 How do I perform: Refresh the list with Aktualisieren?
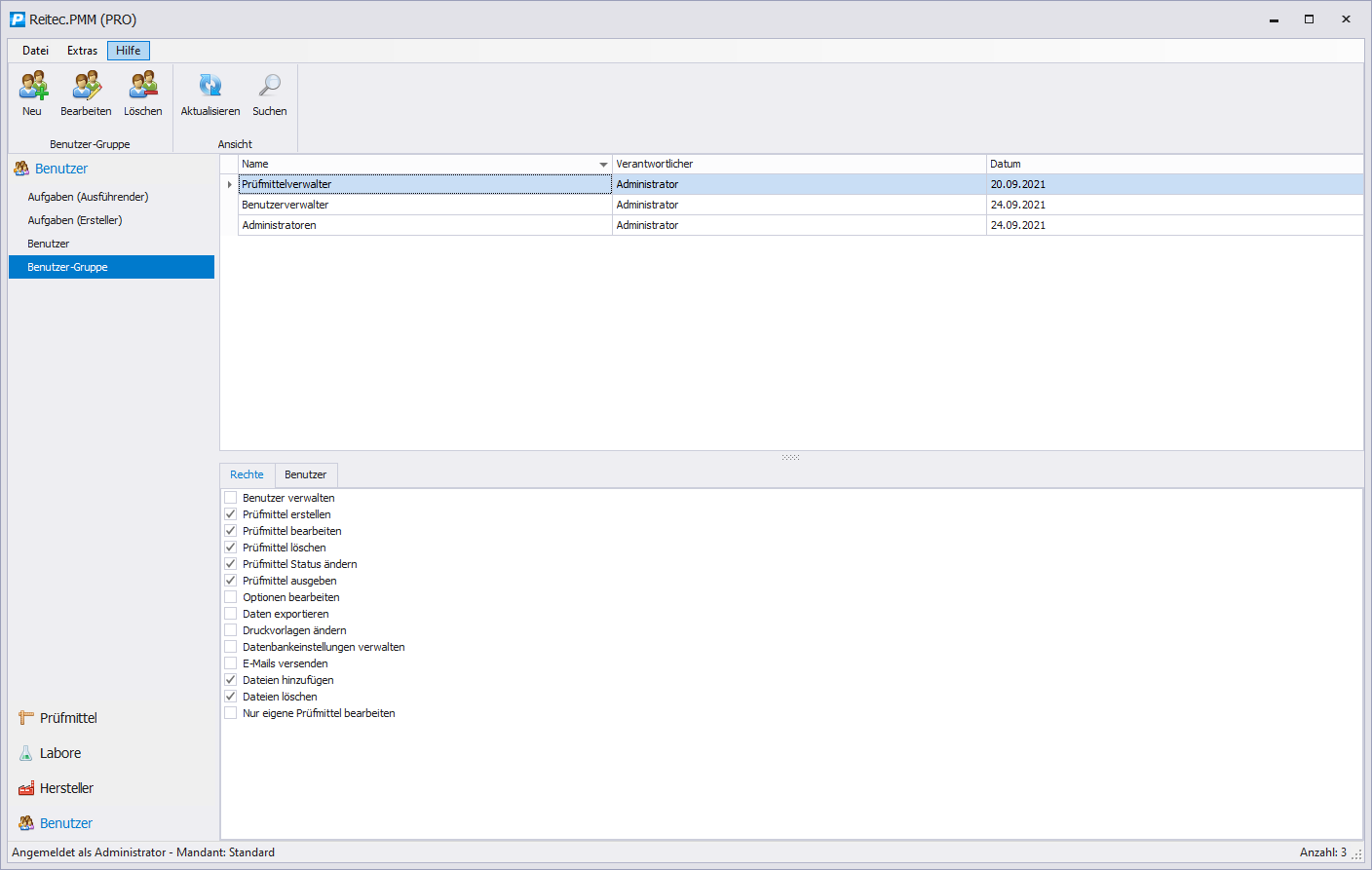tap(210, 88)
